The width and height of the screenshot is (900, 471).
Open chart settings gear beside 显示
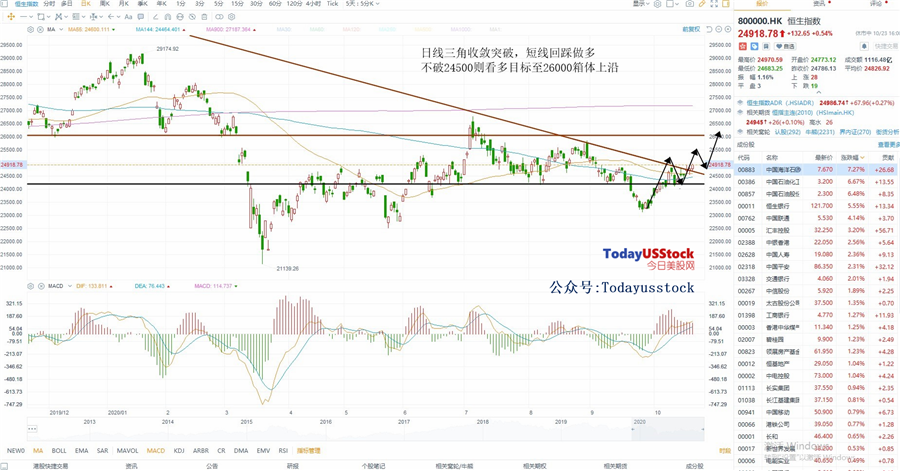click(657, 3)
